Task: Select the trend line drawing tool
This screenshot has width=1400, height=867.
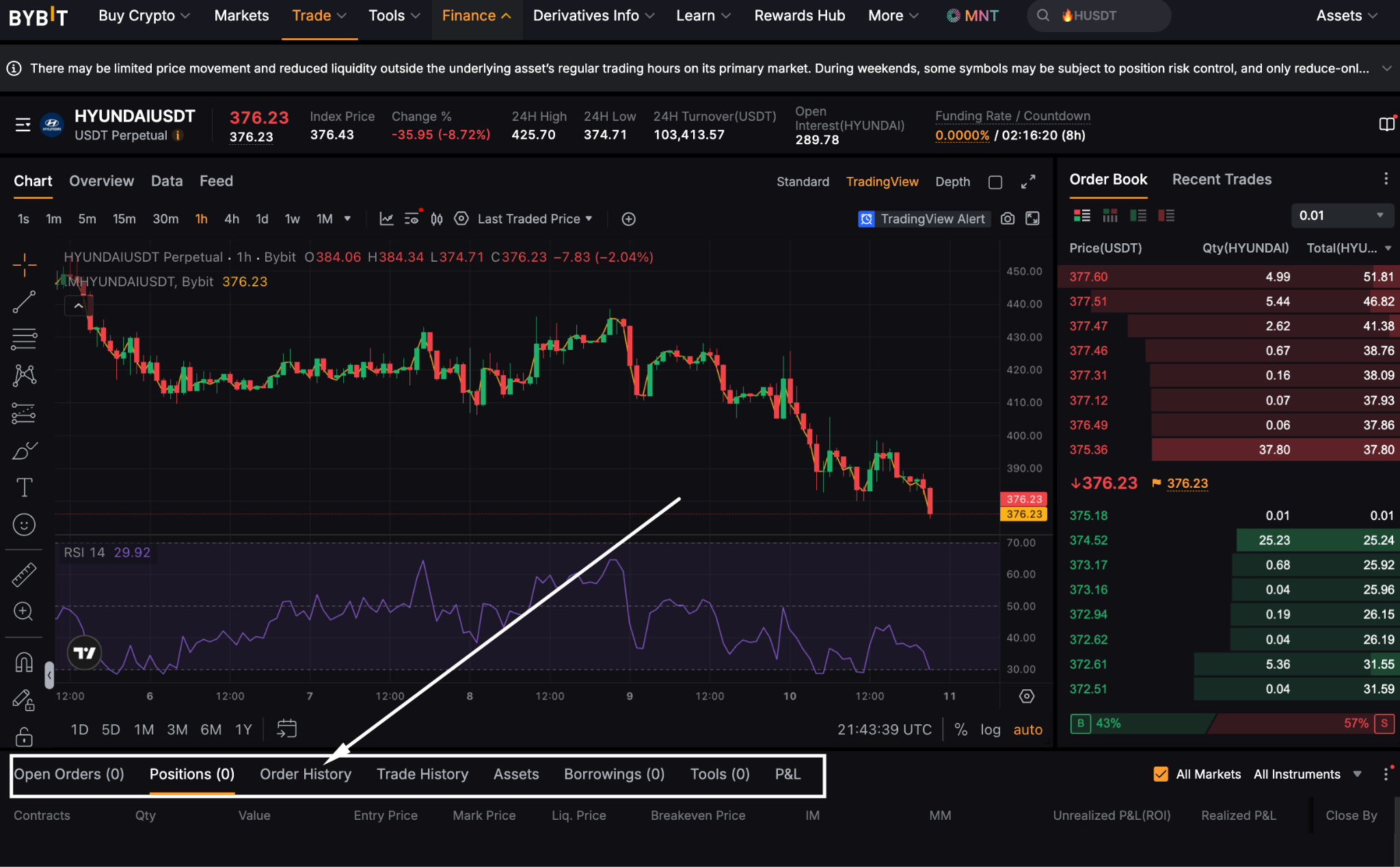Action: (24, 302)
